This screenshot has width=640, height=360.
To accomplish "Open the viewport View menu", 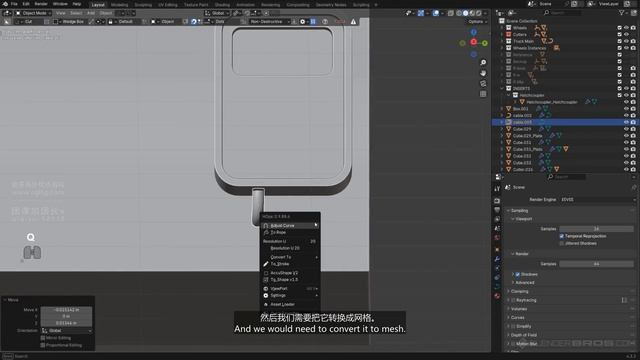I will click(61, 13).
